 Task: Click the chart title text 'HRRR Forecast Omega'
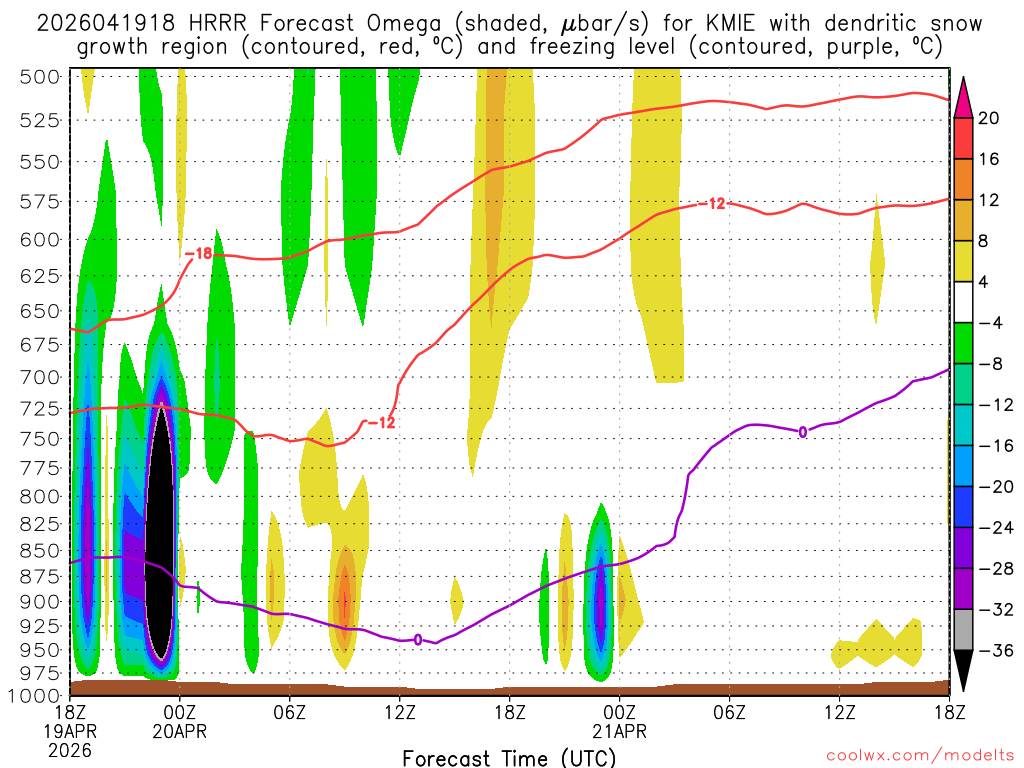pyautogui.click(x=315, y=24)
